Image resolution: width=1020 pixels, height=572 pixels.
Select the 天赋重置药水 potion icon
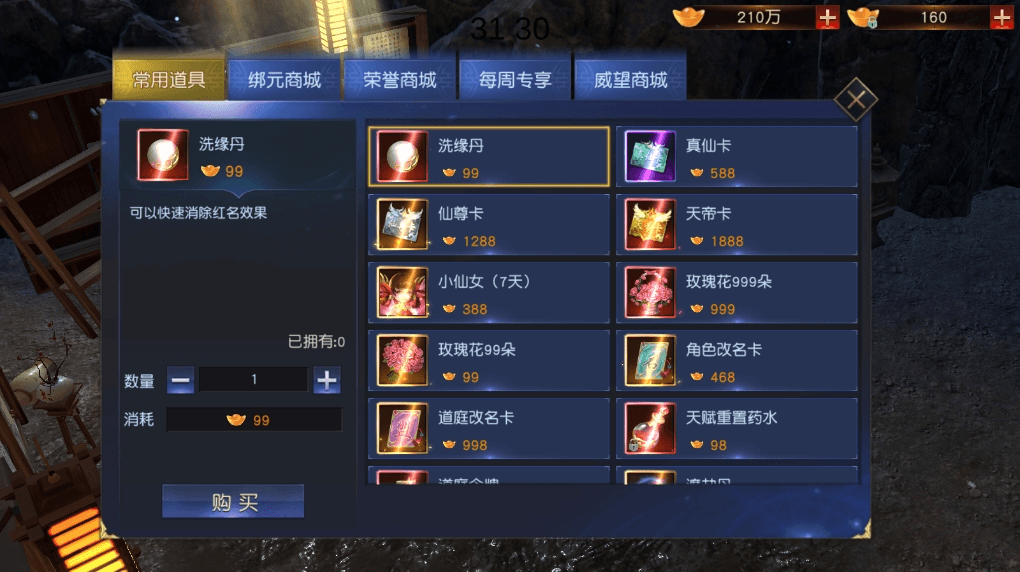pos(650,428)
